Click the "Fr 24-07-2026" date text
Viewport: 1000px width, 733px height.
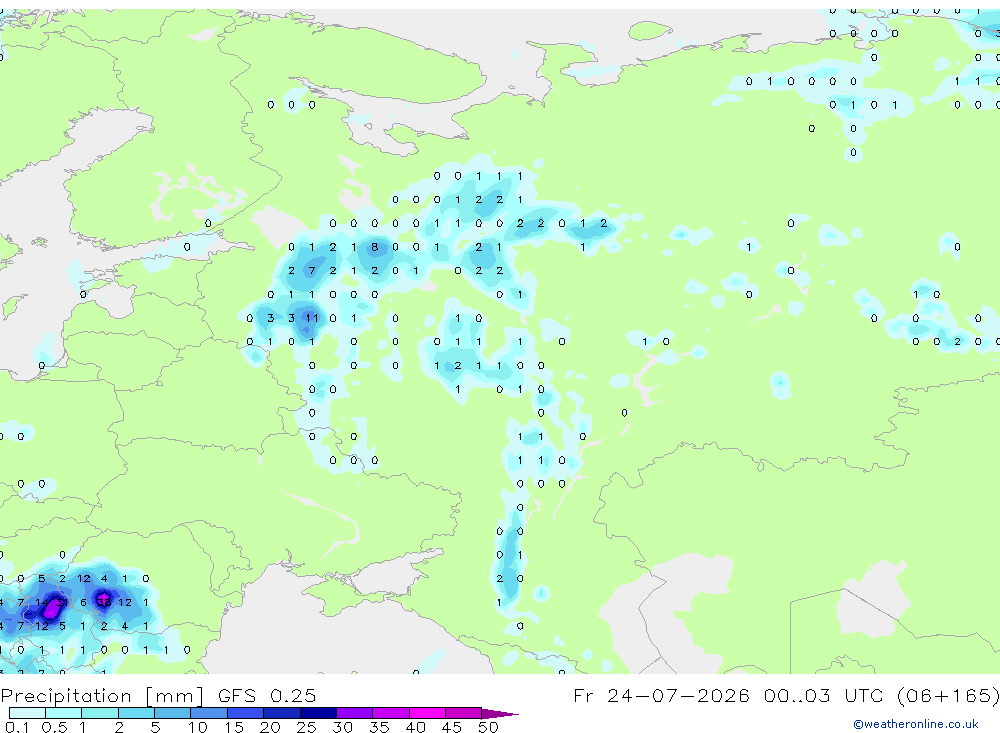(661, 695)
